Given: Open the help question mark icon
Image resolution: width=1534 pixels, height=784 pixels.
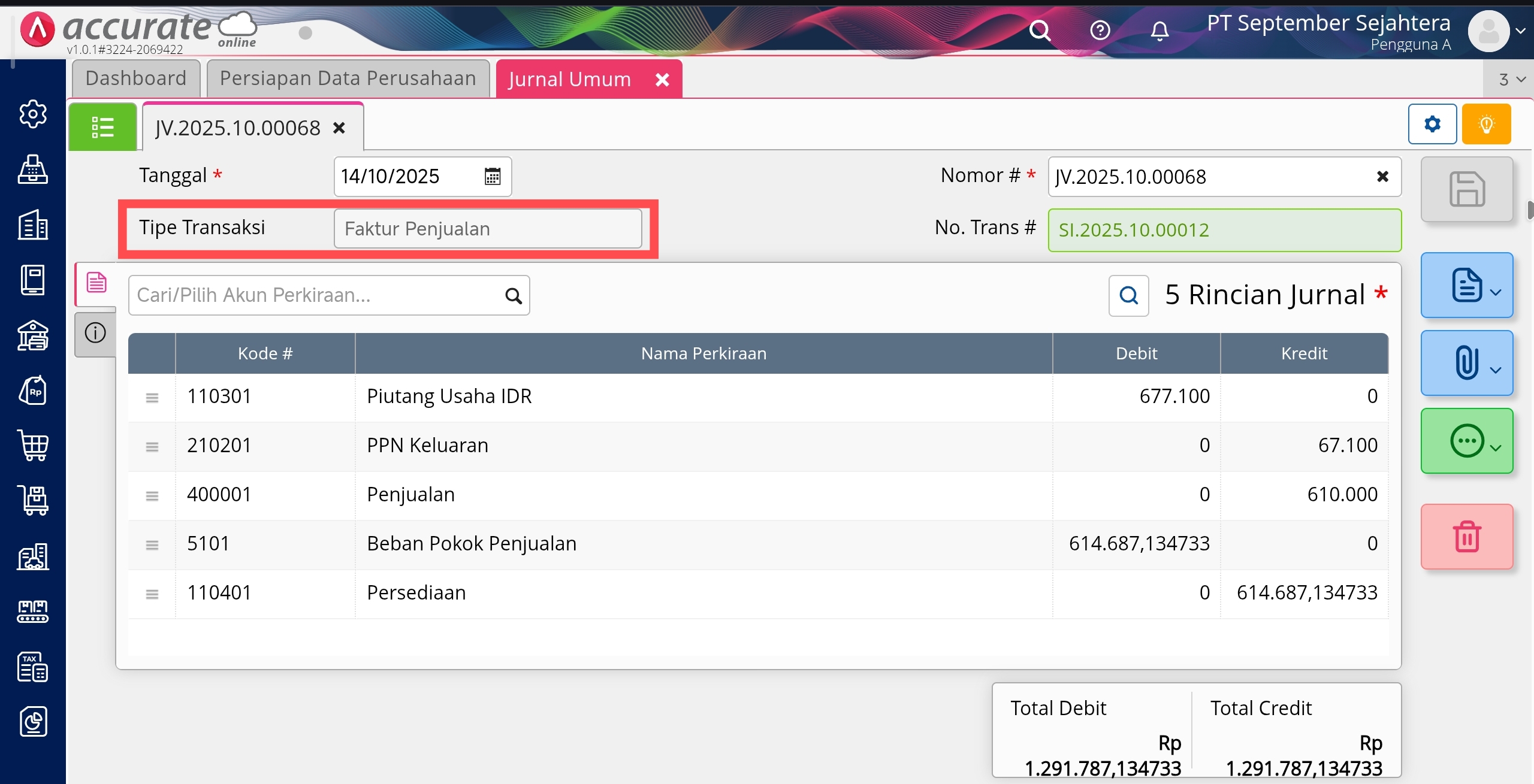Looking at the screenshot, I should pos(1100,30).
